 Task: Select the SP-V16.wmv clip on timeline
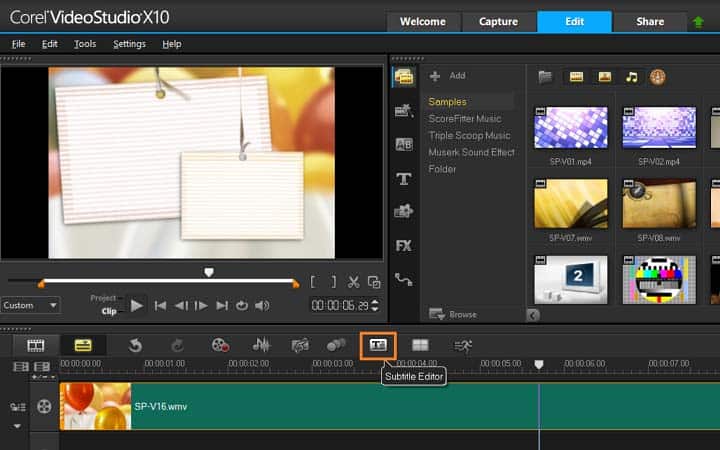coord(390,406)
